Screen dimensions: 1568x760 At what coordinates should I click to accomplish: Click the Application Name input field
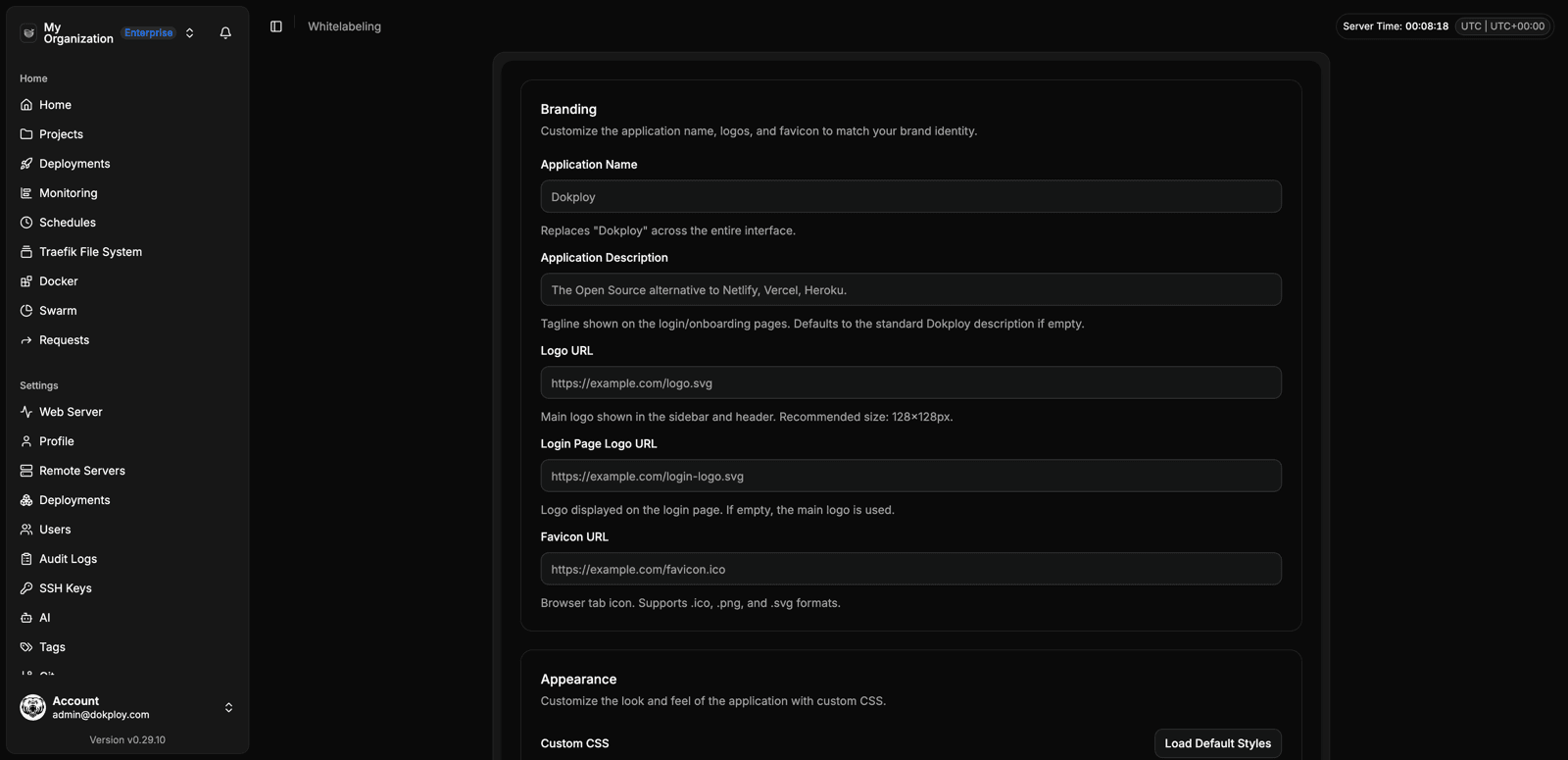coord(911,196)
